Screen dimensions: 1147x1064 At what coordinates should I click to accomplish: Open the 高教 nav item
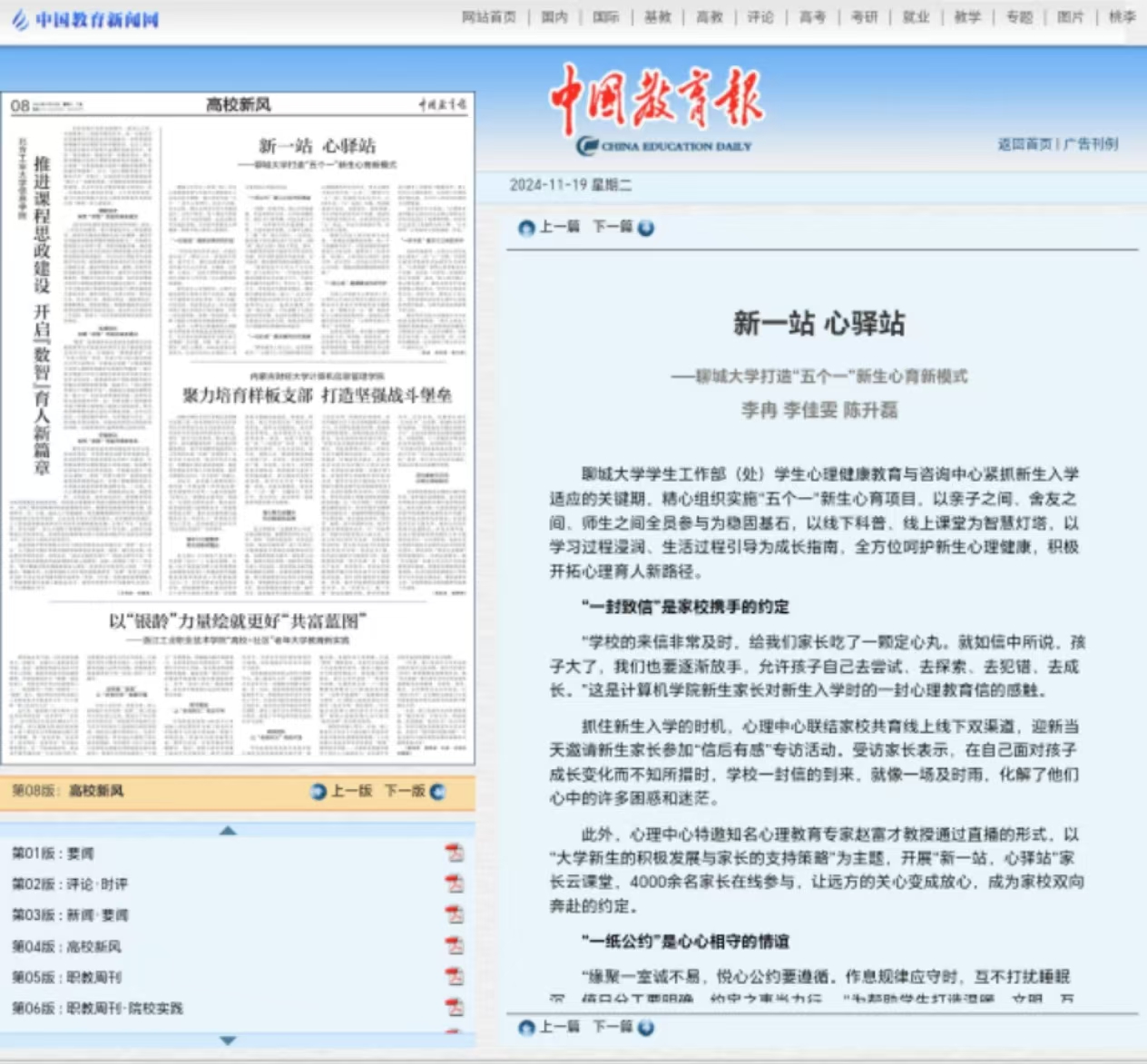click(x=710, y=17)
